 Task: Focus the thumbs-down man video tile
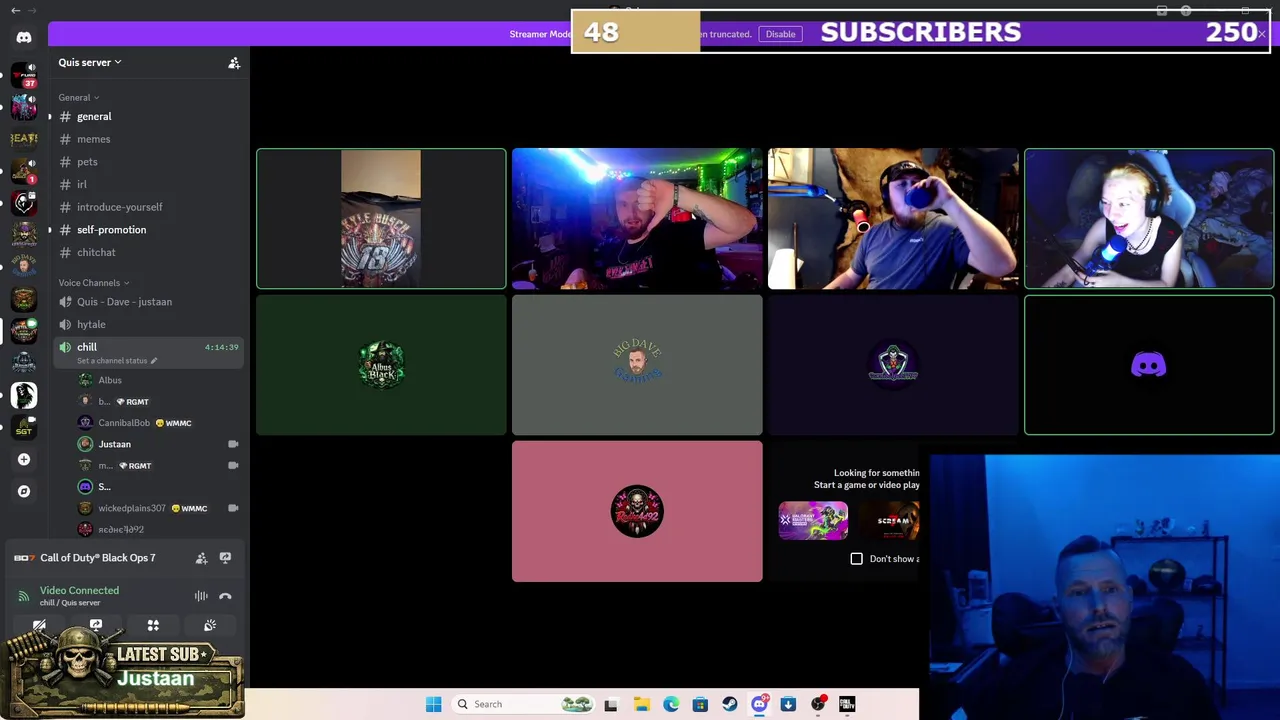tap(637, 219)
